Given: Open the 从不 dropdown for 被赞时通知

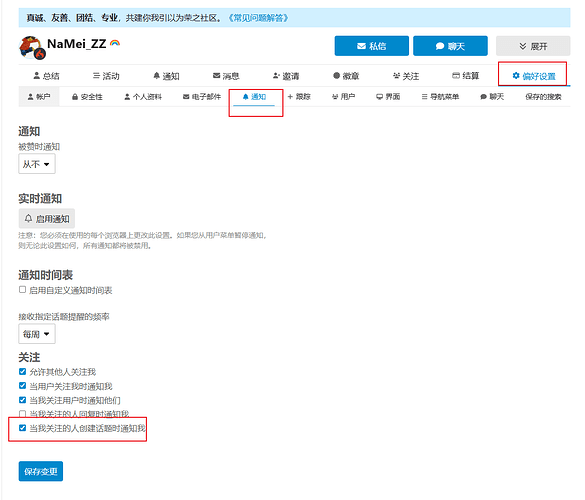Looking at the screenshot, I should pos(37,164).
